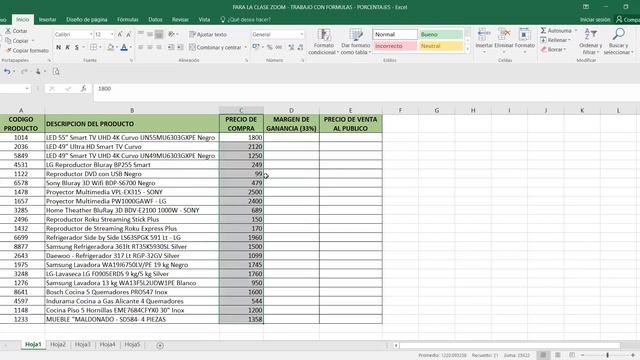The height and width of the screenshot is (360, 640).
Task: Click the Cortar scissors icon
Action: coord(8,31)
